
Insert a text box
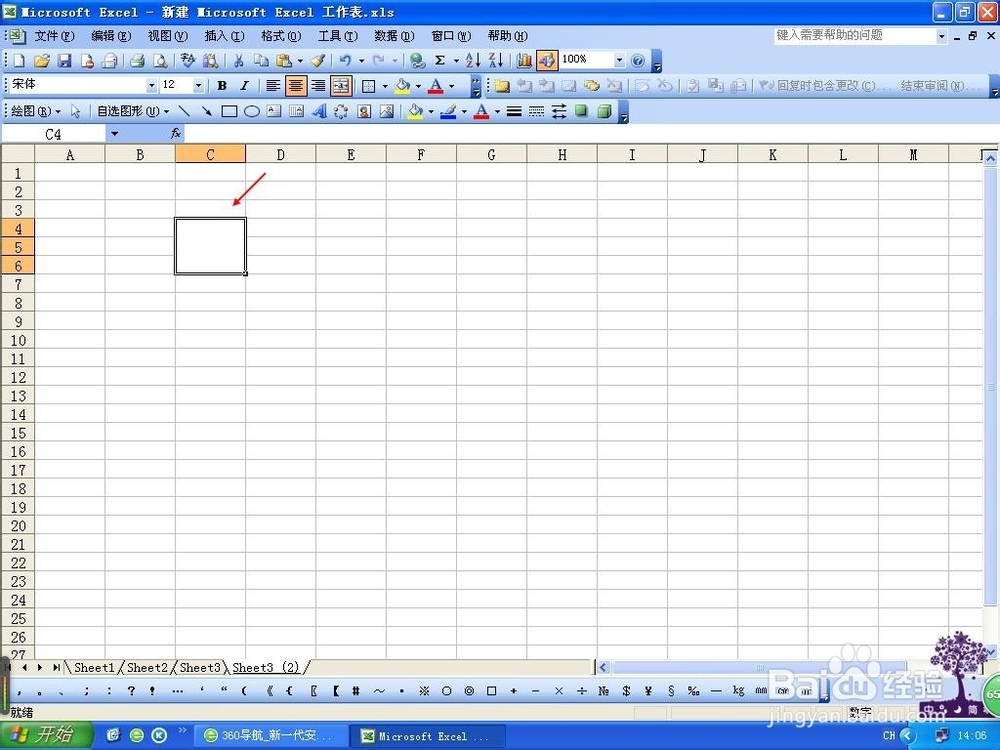tap(274, 111)
